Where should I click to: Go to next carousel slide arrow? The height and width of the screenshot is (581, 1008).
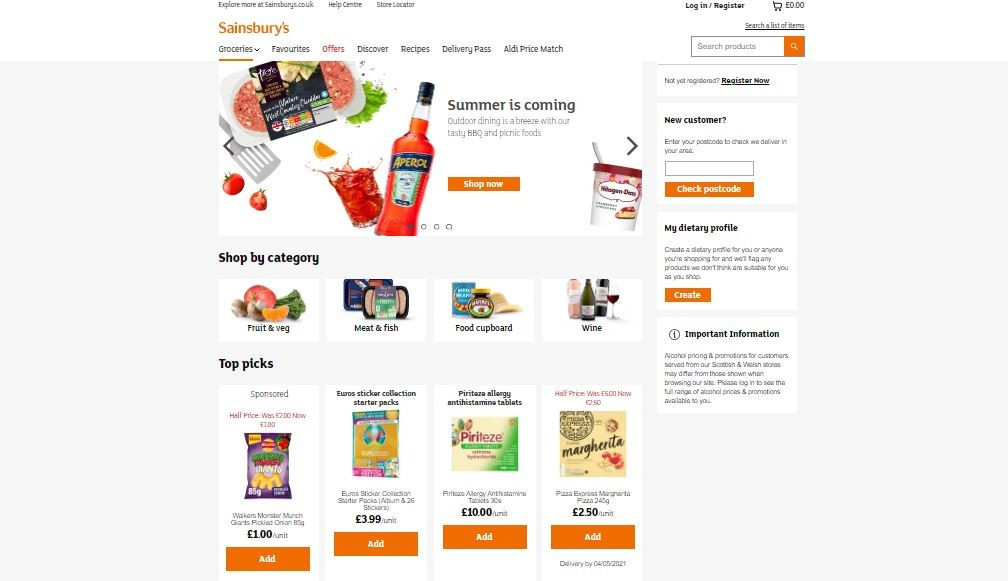[x=632, y=146]
